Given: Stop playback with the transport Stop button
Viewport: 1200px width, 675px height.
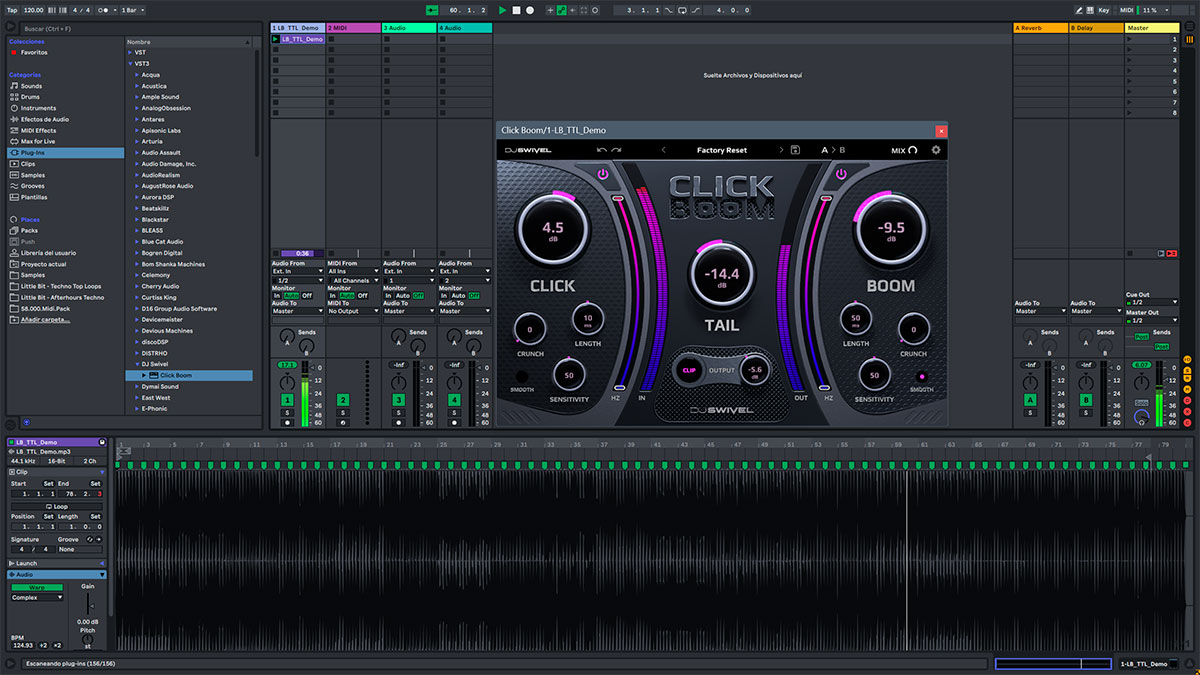Looking at the screenshot, I should (516, 10).
